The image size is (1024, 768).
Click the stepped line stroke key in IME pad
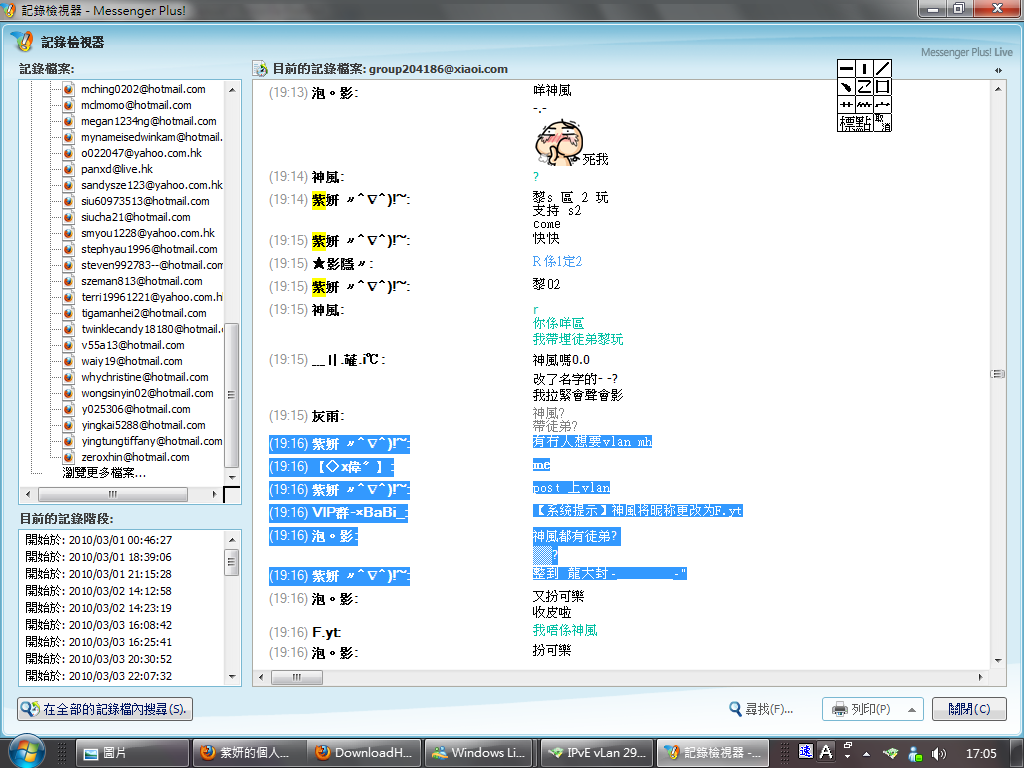pyautogui.click(x=882, y=104)
